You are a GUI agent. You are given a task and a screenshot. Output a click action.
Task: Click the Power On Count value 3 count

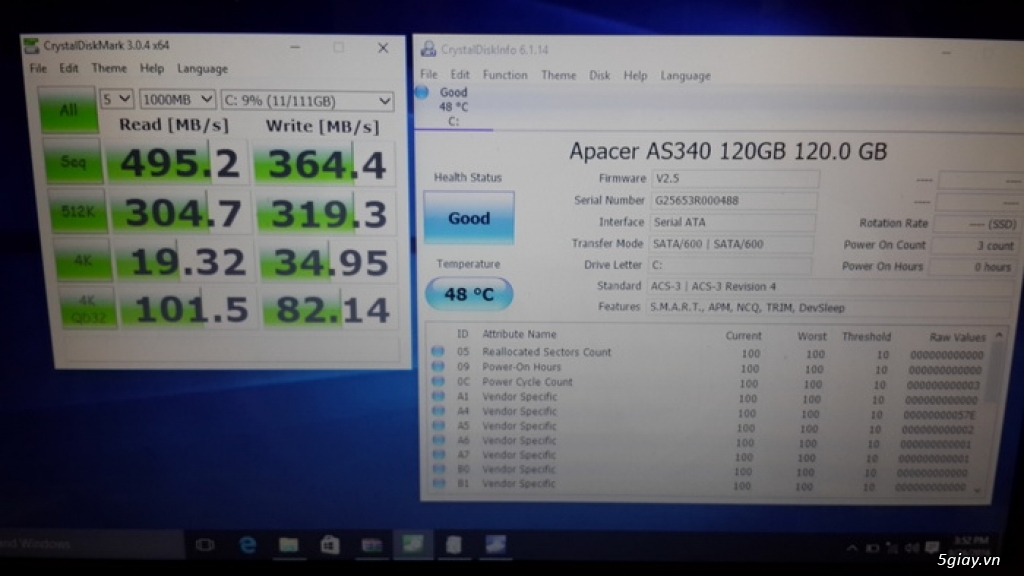[974, 246]
